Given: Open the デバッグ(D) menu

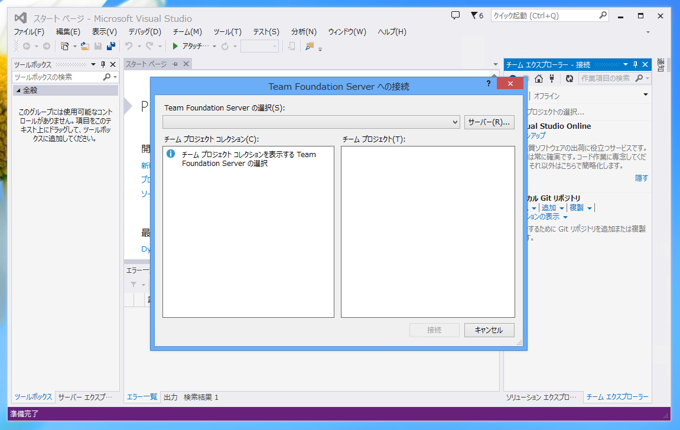Looking at the screenshot, I should [x=144, y=32].
